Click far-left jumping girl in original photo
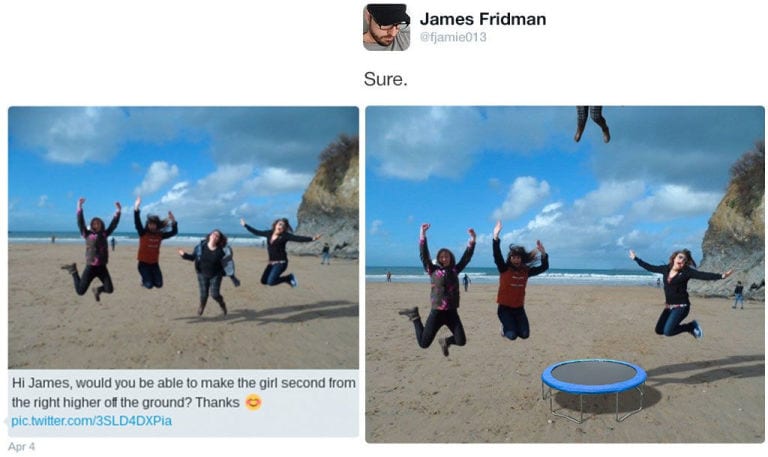Viewport: 768px width, 457px height. [x=94, y=250]
